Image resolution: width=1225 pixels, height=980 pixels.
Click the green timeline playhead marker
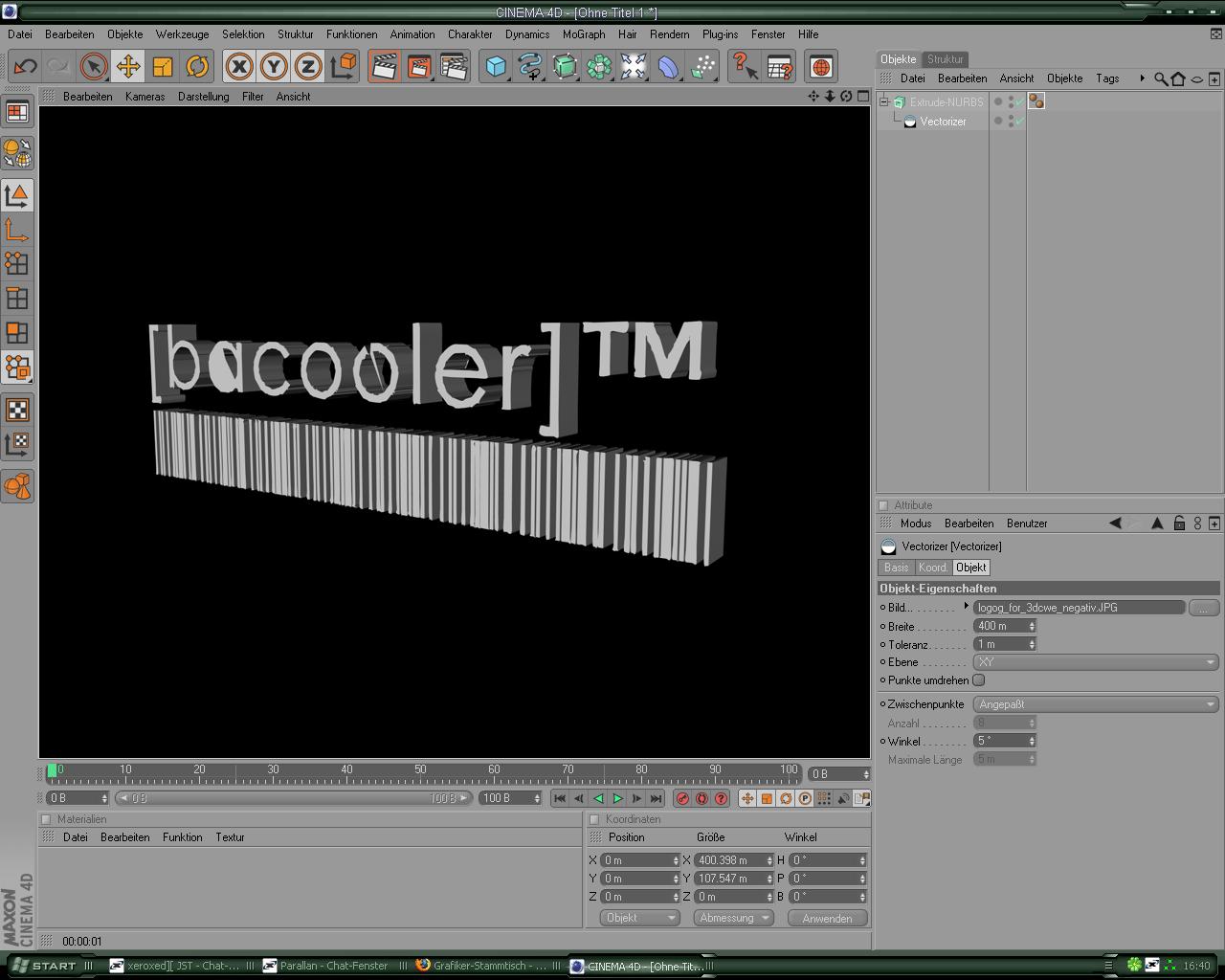(x=52, y=770)
